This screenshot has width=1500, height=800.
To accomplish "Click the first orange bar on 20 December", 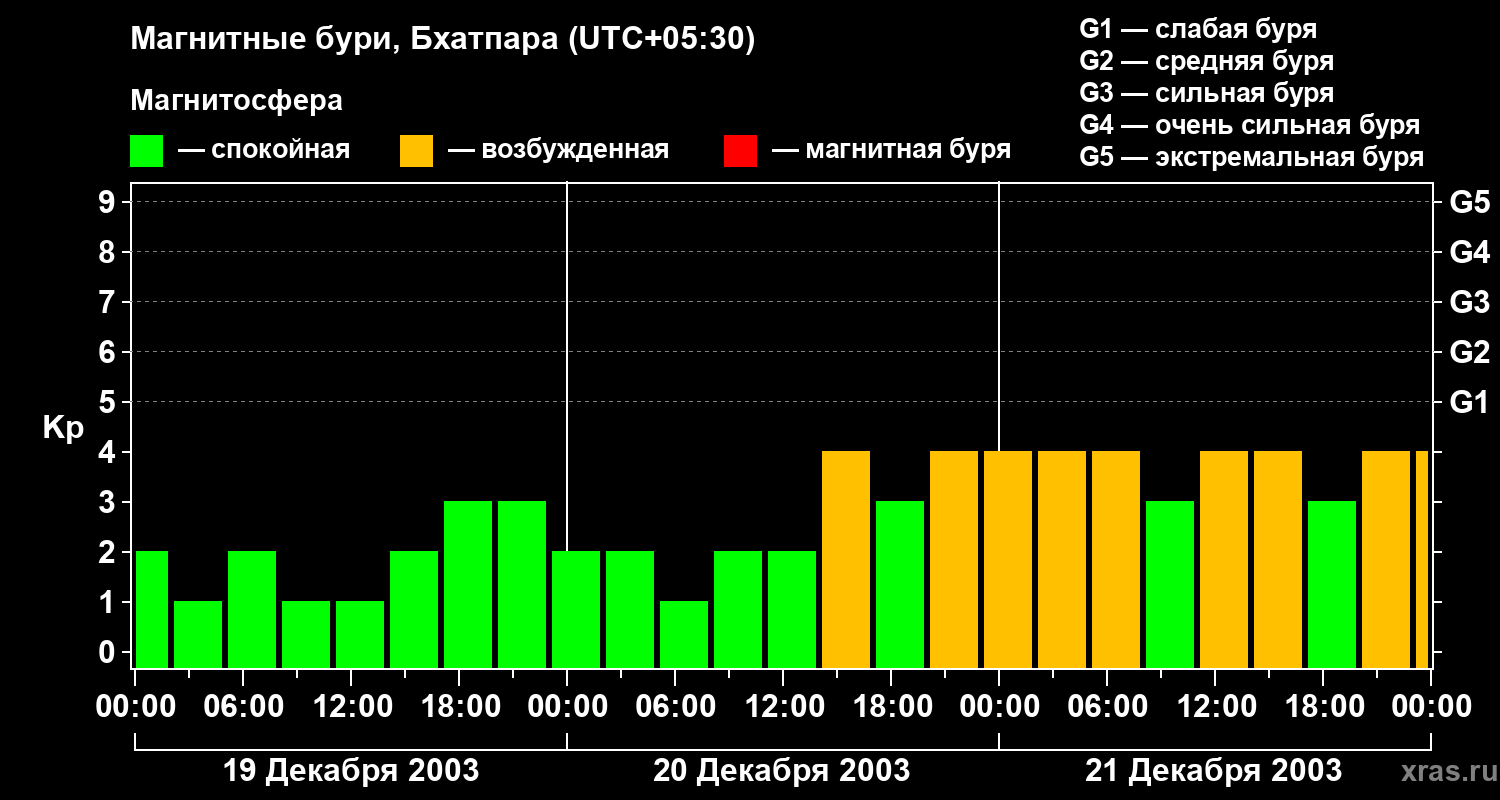I will (846, 559).
